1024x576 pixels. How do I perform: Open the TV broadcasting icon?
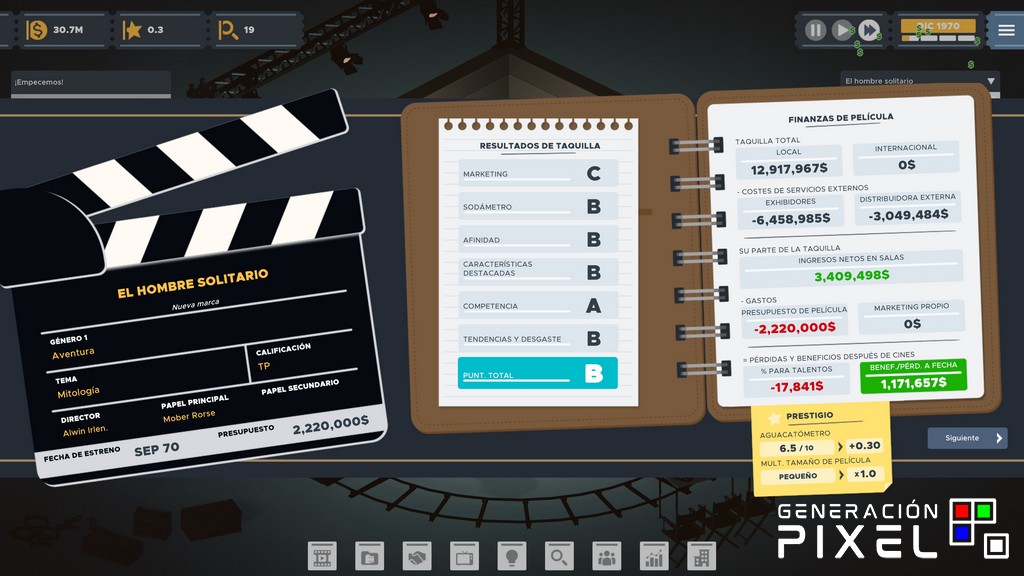(x=464, y=554)
